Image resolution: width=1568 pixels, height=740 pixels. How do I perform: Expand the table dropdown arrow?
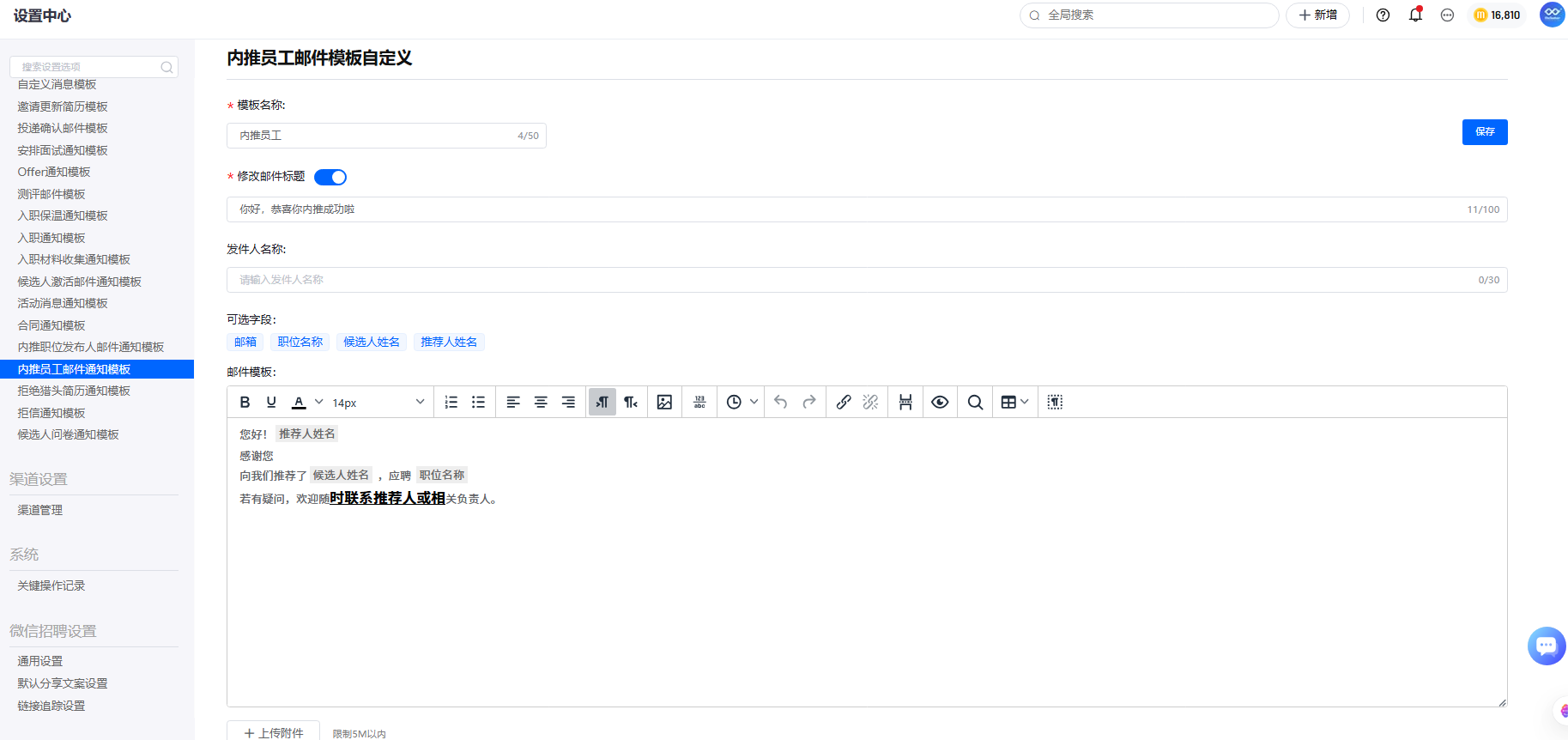[x=1025, y=402]
